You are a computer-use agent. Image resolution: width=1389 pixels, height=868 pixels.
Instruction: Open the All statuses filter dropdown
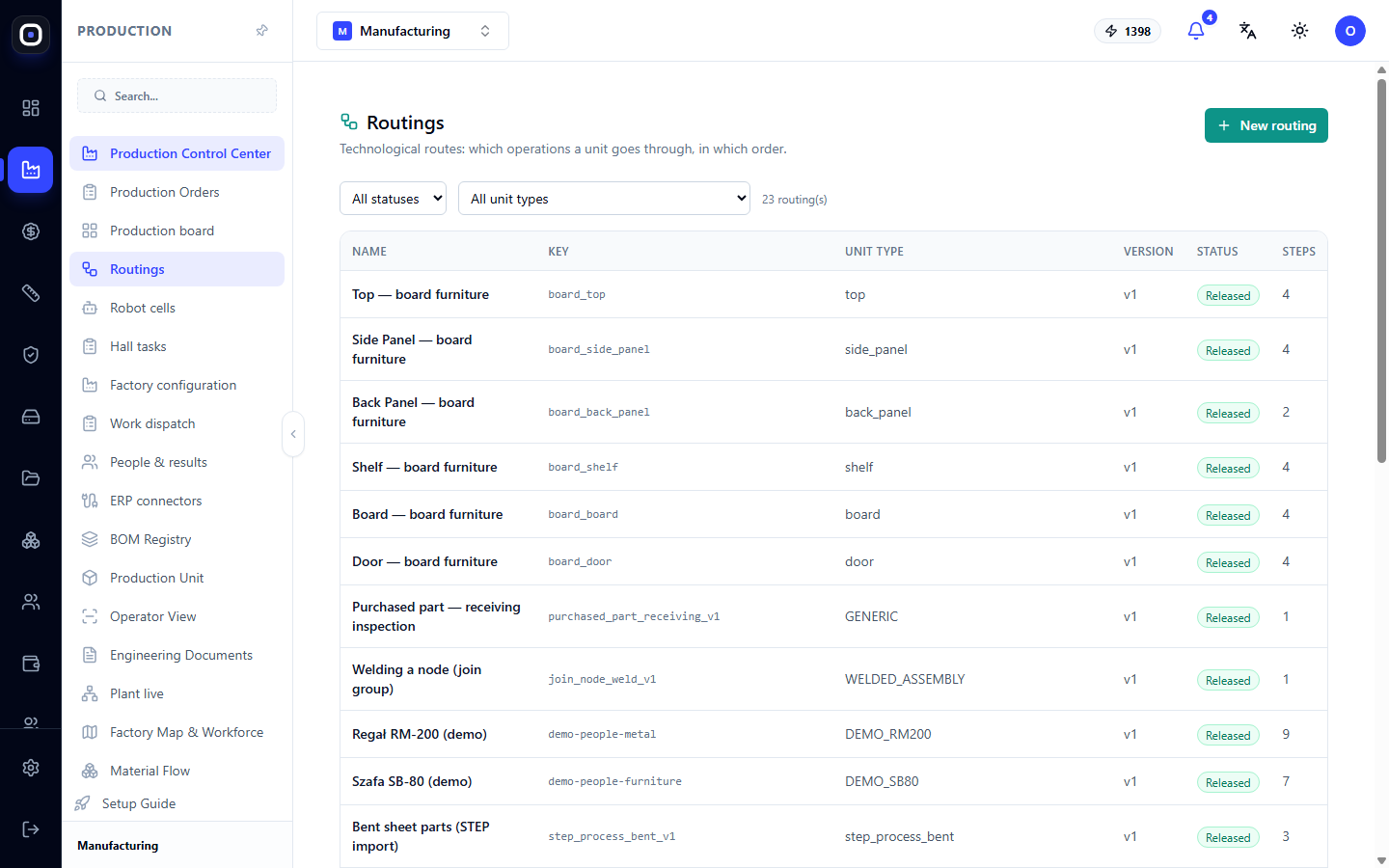(393, 199)
